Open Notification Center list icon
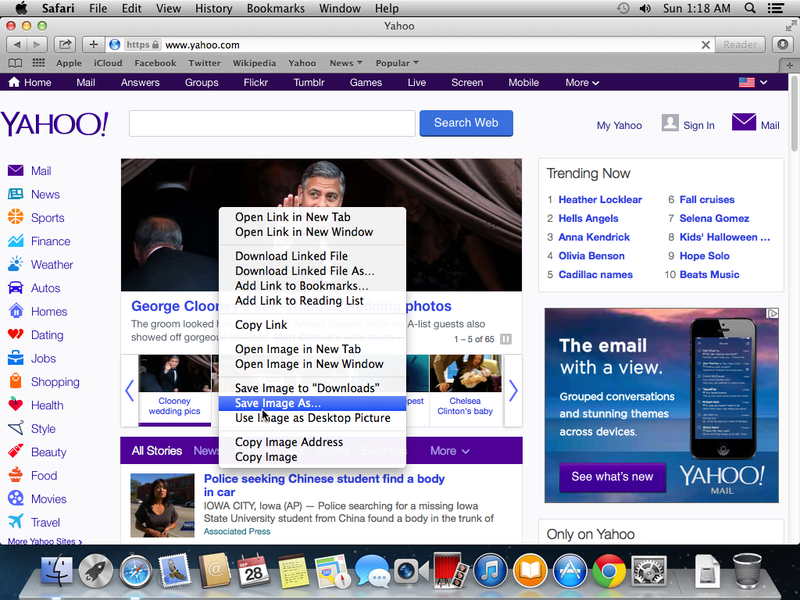Image resolution: width=800 pixels, height=600 pixels. point(776,8)
